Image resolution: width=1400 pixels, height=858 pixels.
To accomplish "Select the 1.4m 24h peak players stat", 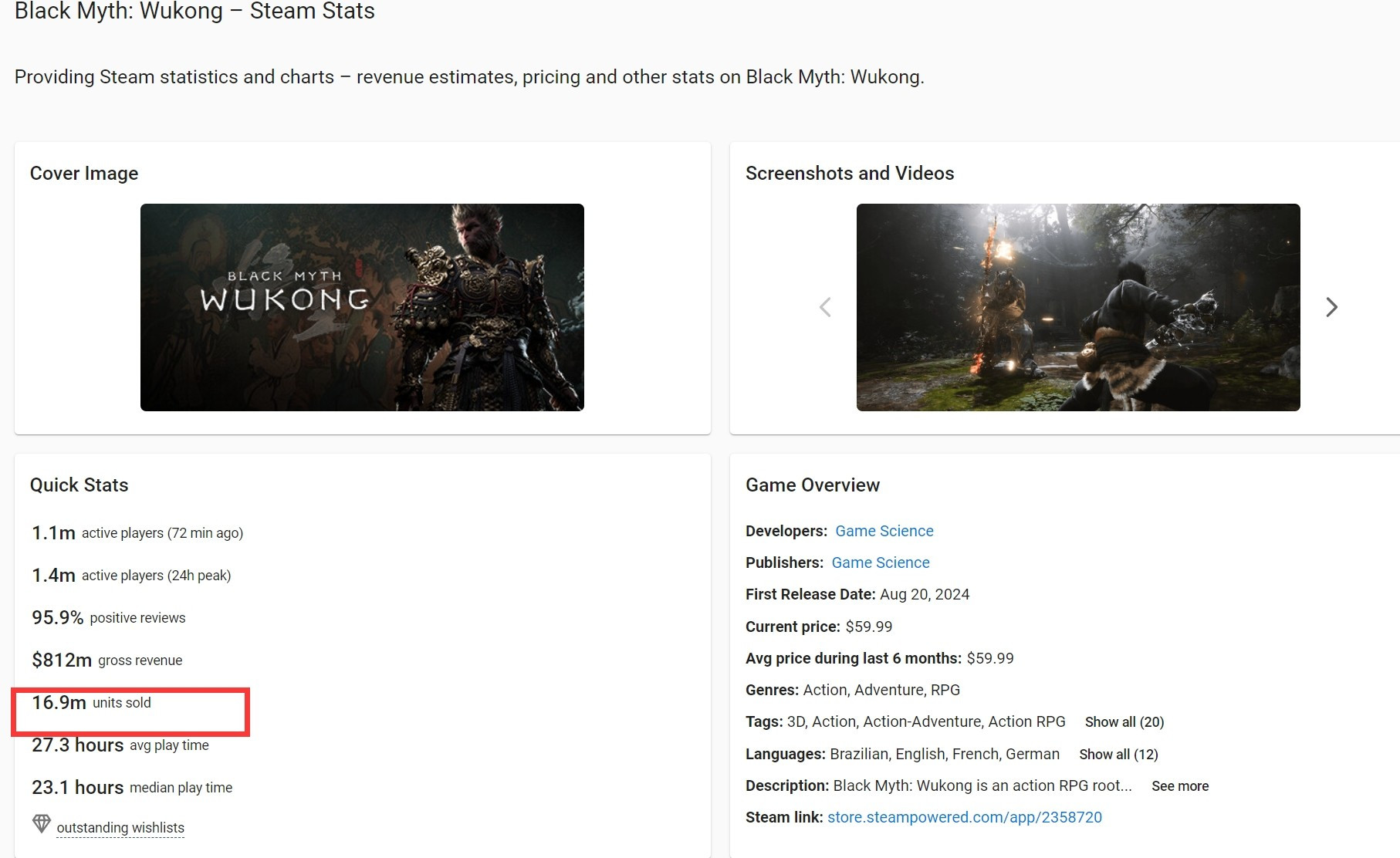I will pos(131,576).
